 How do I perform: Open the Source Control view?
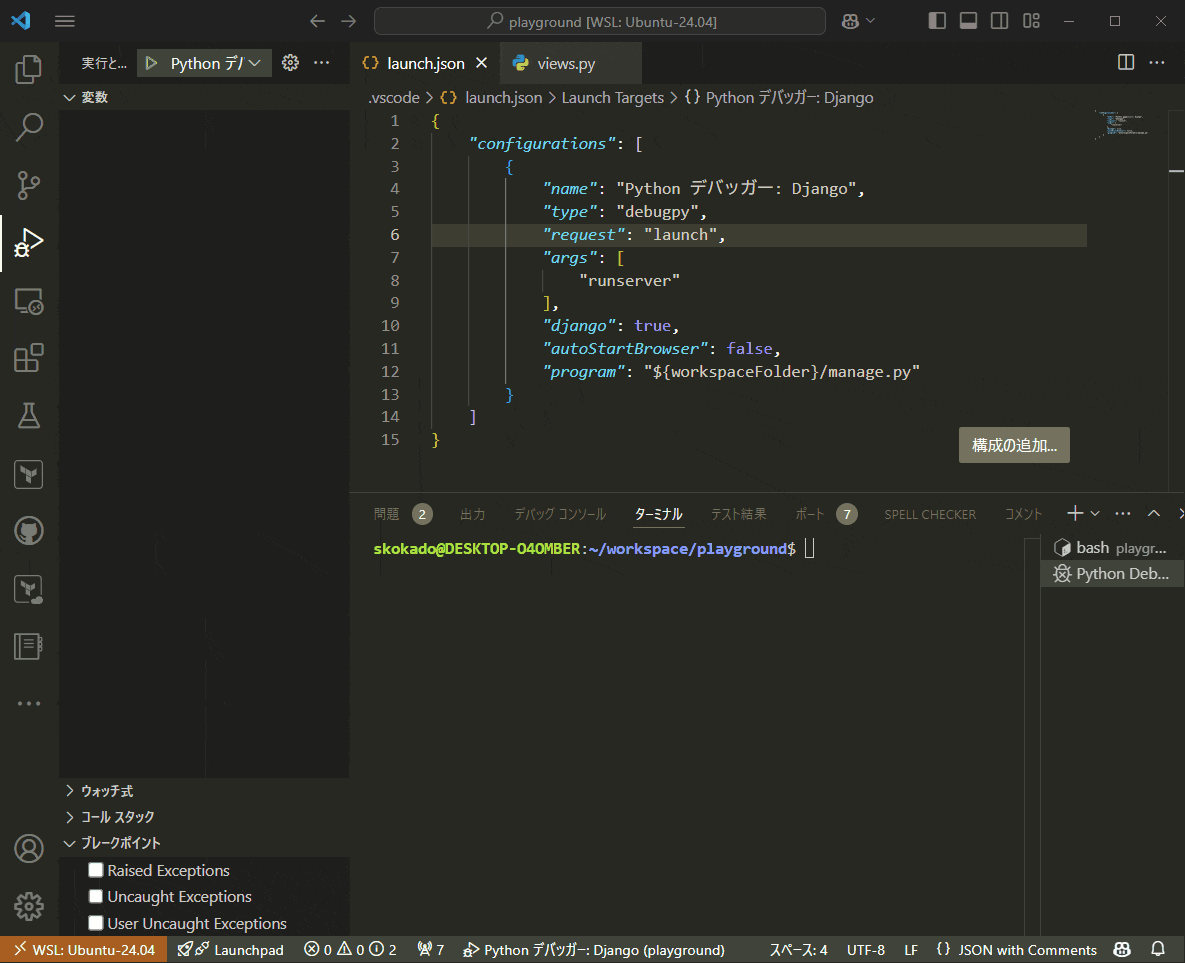point(28,185)
